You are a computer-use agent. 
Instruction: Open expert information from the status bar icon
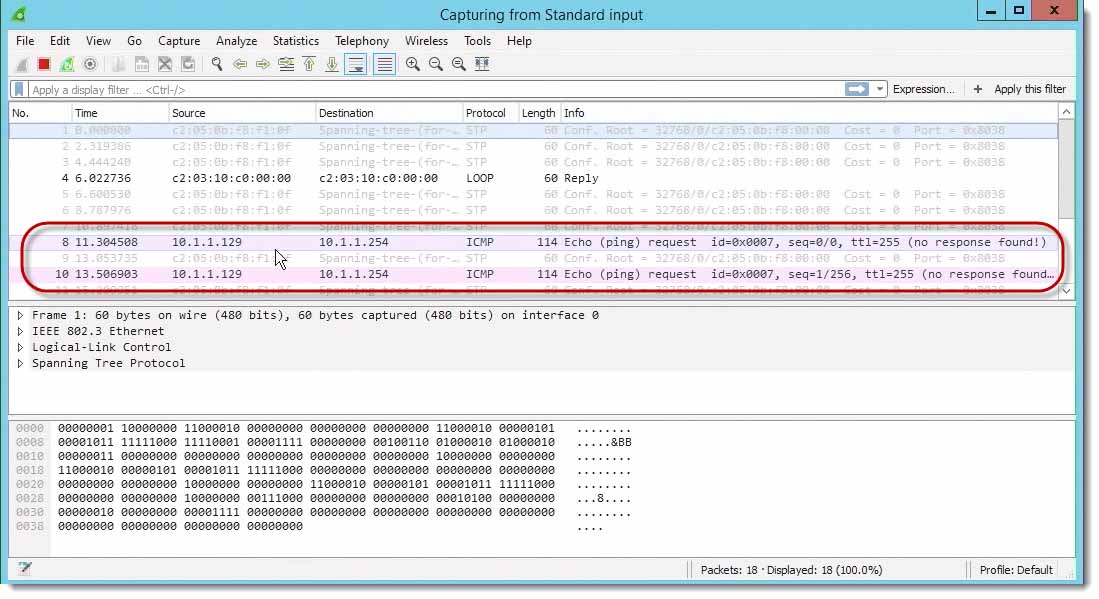coord(25,568)
